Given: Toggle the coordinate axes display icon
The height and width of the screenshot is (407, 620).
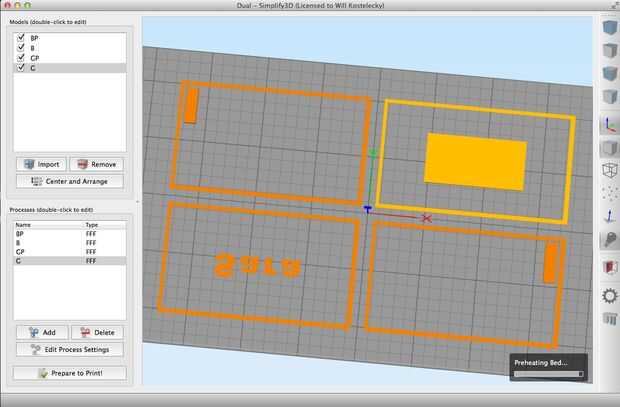Looking at the screenshot, I should (609, 124).
